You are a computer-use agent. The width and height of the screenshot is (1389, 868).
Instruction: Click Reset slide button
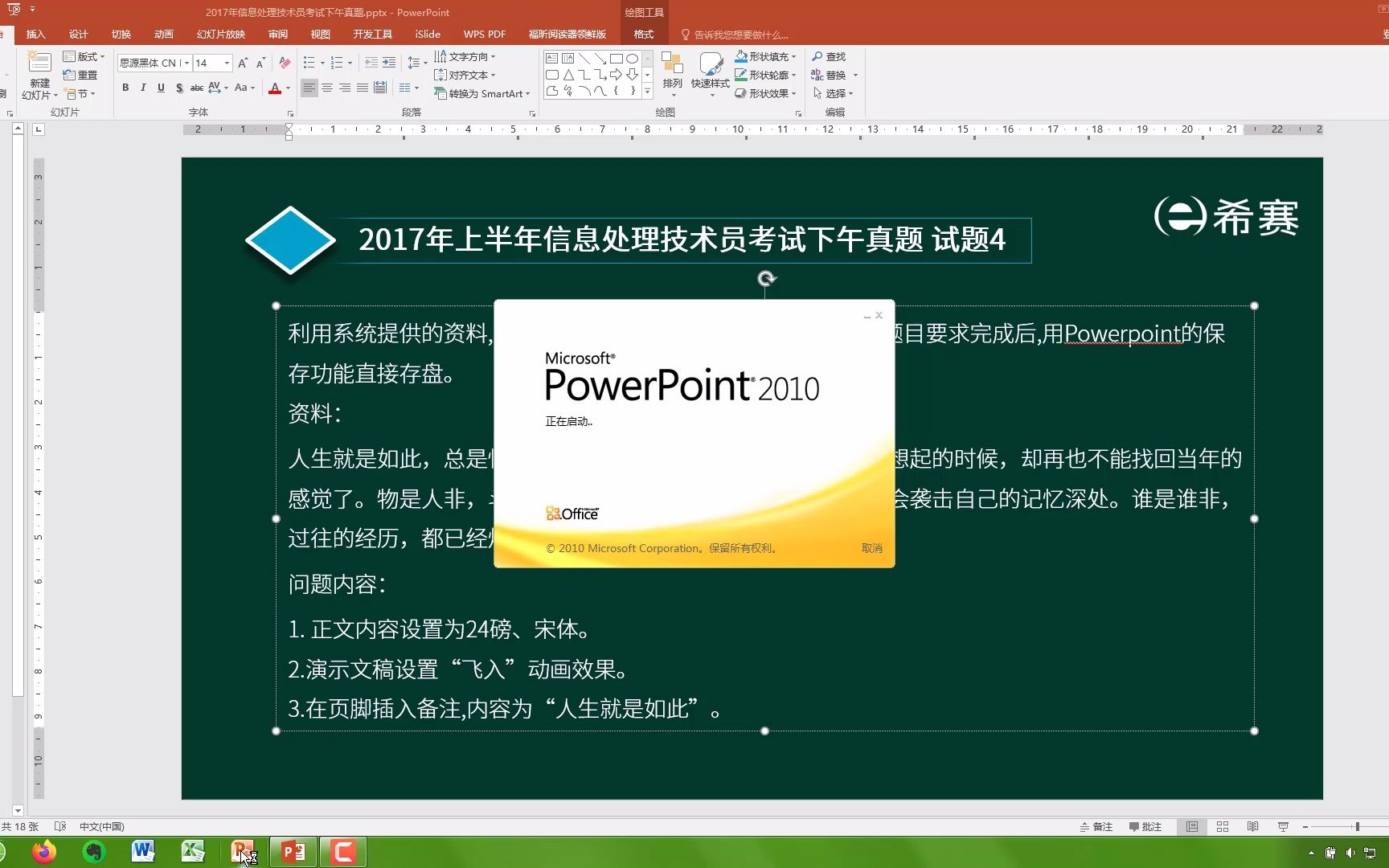pos(80,75)
